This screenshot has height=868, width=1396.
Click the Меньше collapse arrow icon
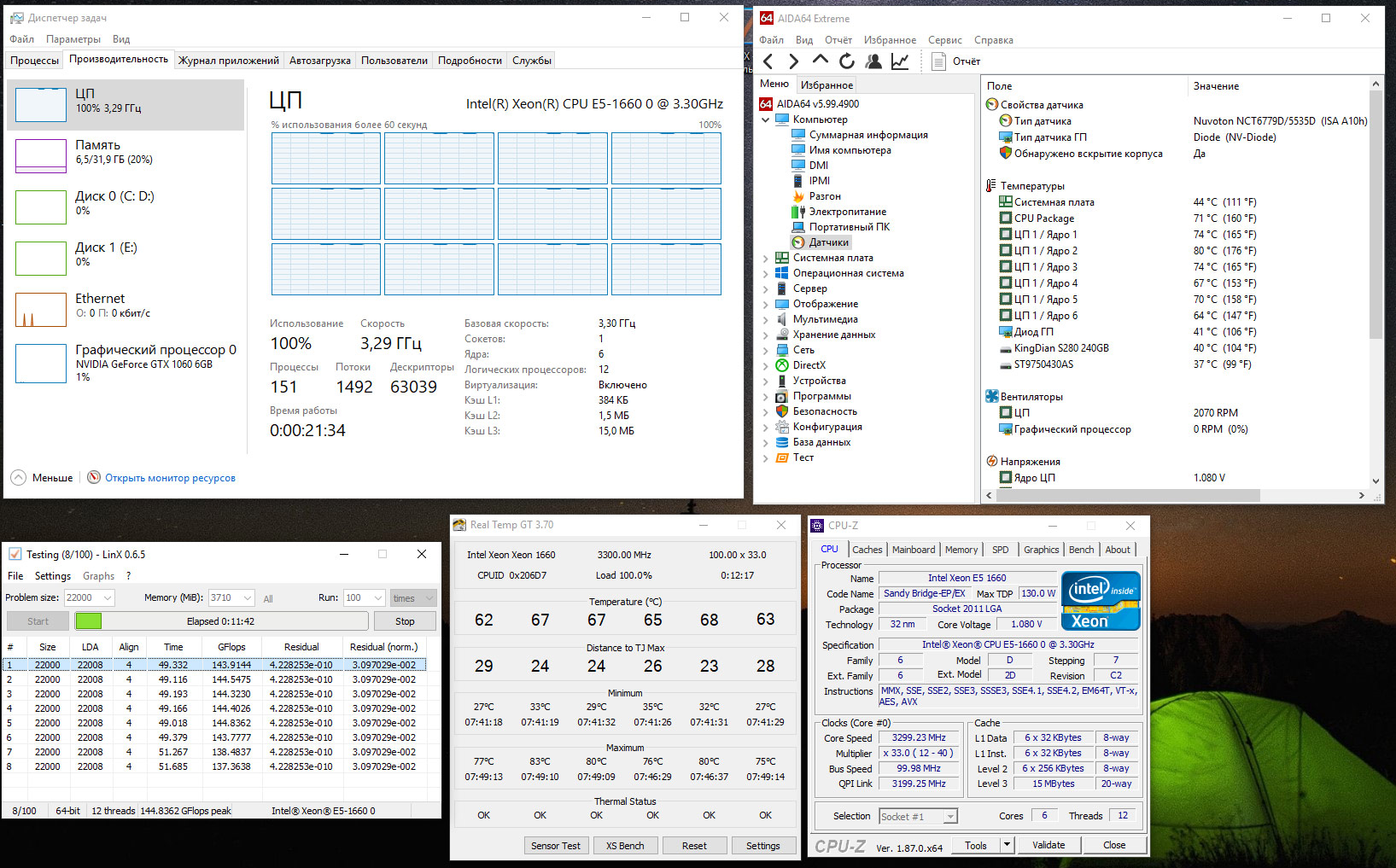click(x=18, y=477)
